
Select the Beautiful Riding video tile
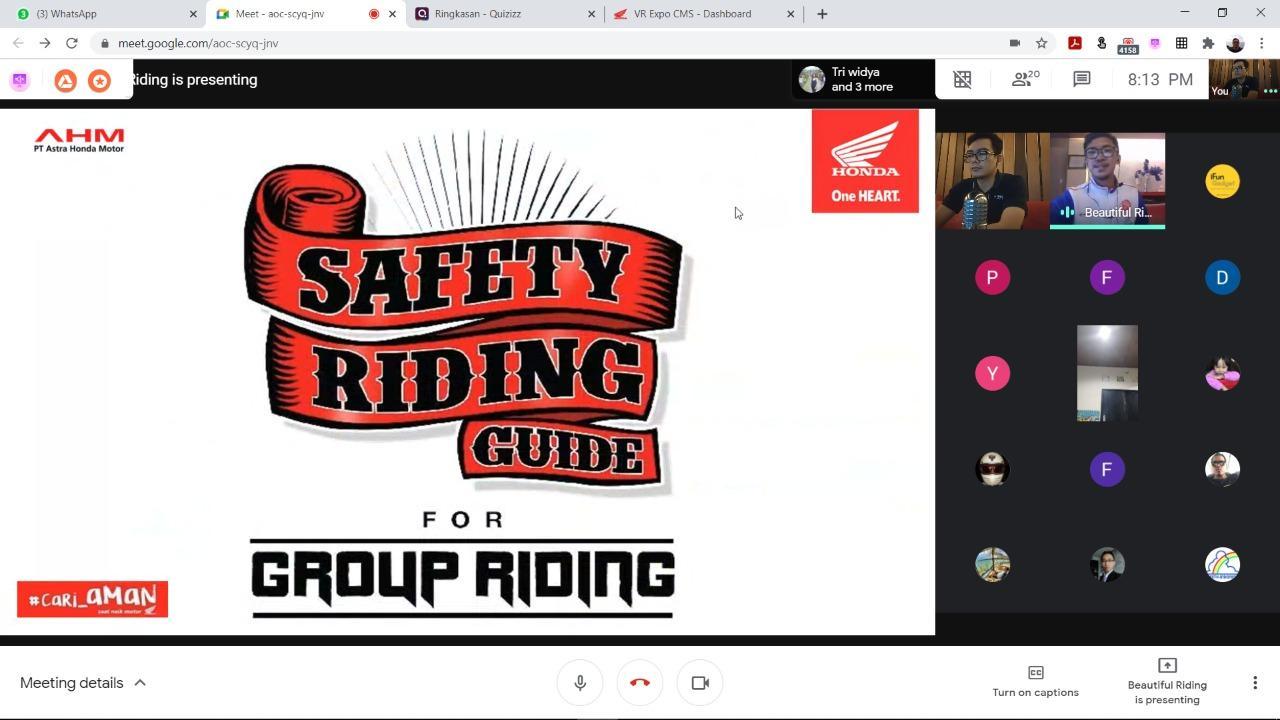click(1107, 181)
